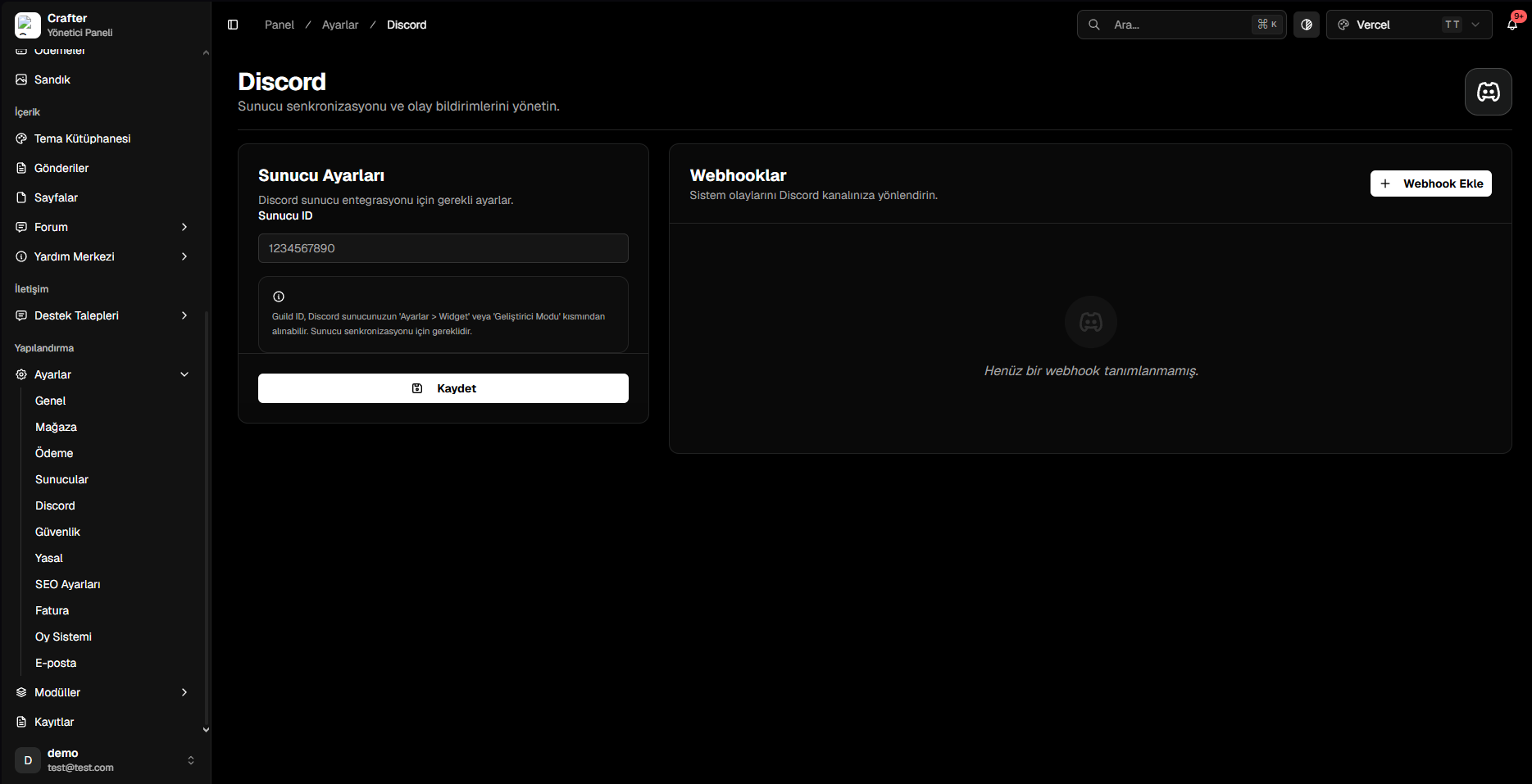Click the Modüller layers icon
This screenshot has width=1532, height=784.
point(21,692)
